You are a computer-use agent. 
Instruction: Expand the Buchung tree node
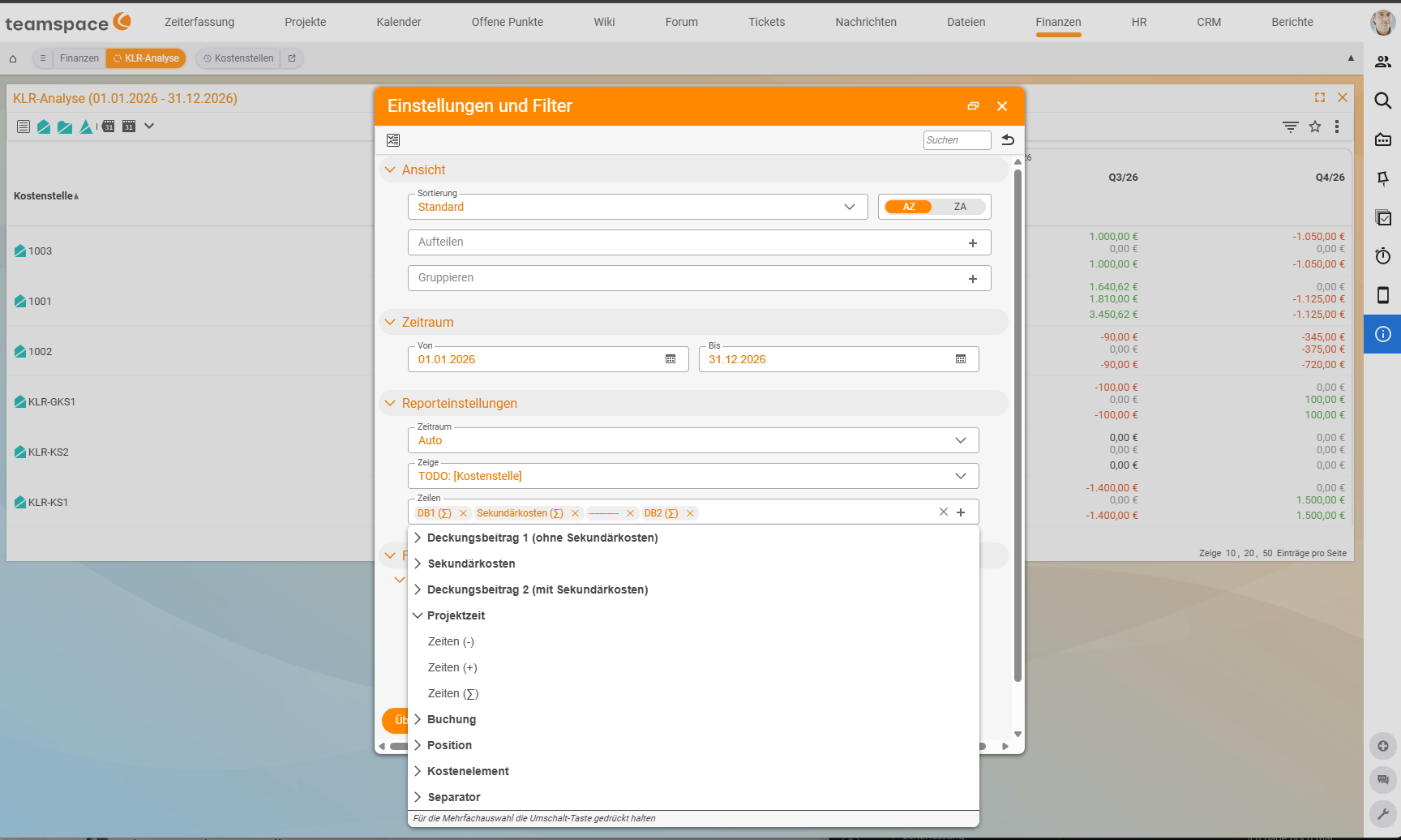pyautogui.click(x=418, y=719)
